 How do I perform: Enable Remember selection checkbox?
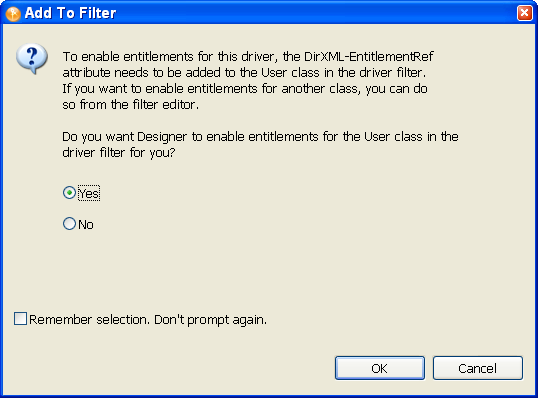[20, 319]
